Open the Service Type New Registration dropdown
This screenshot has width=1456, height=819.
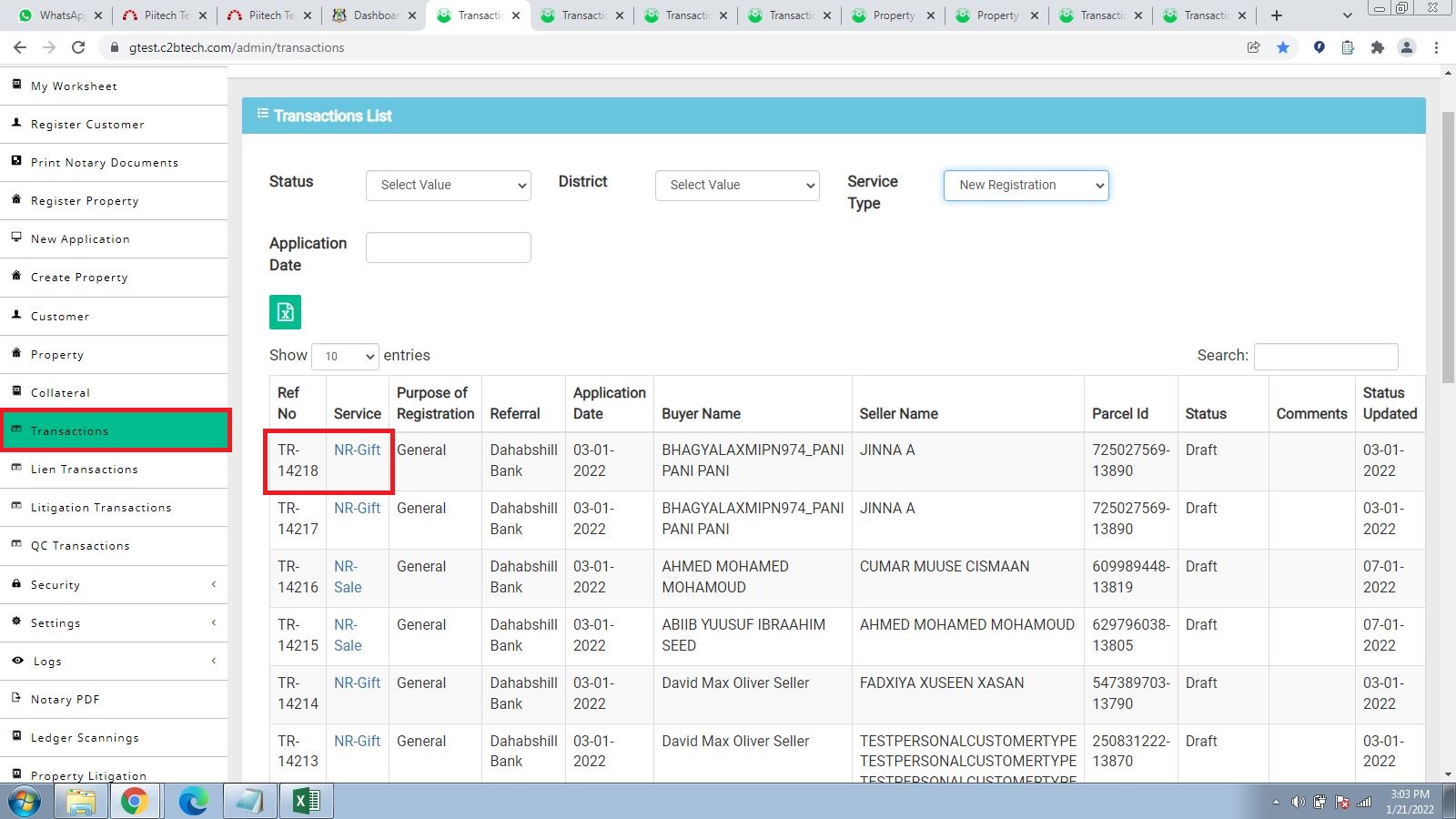(x=1026, y=185)
